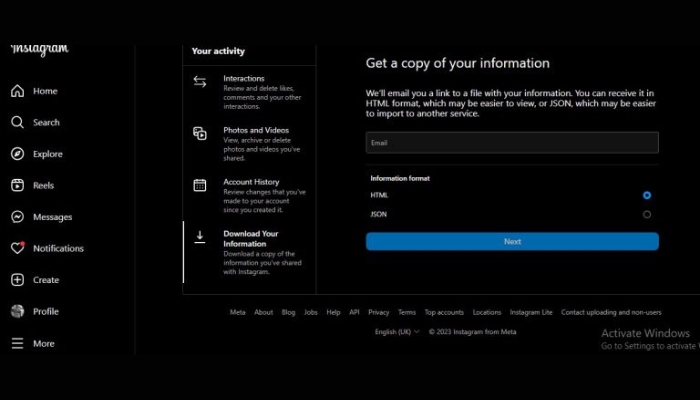Select the HTML format radio button

pos(647,195)
